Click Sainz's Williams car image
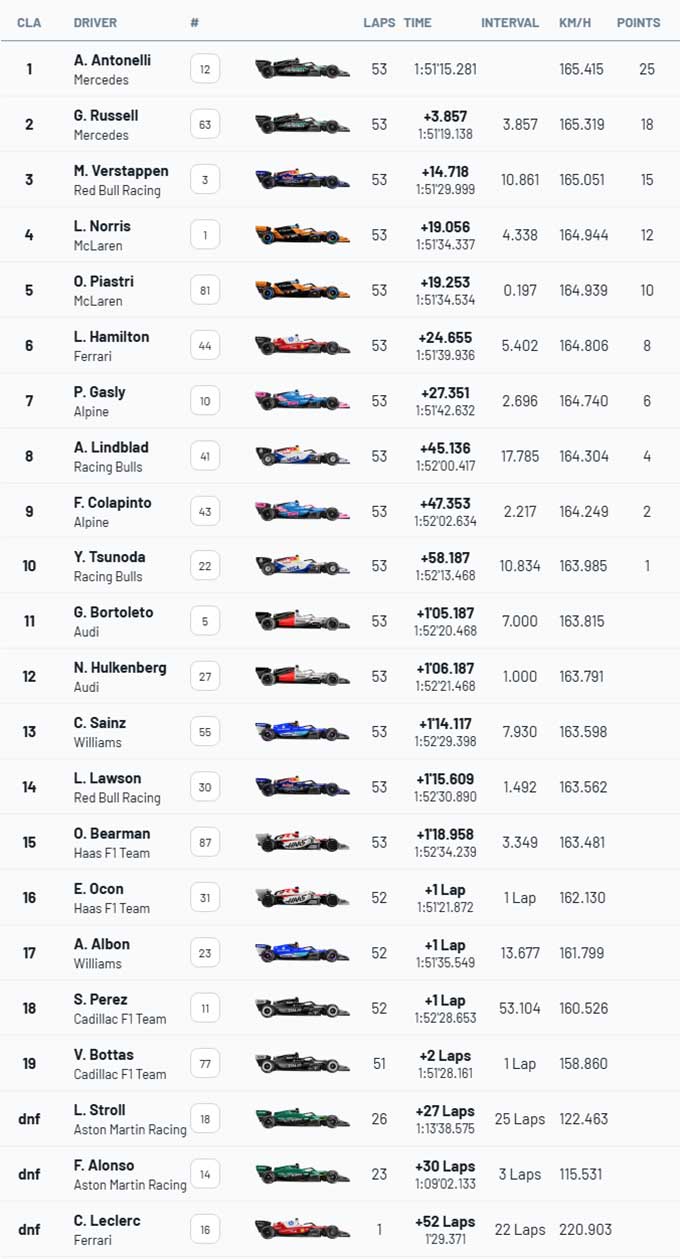 click(303, 732)
